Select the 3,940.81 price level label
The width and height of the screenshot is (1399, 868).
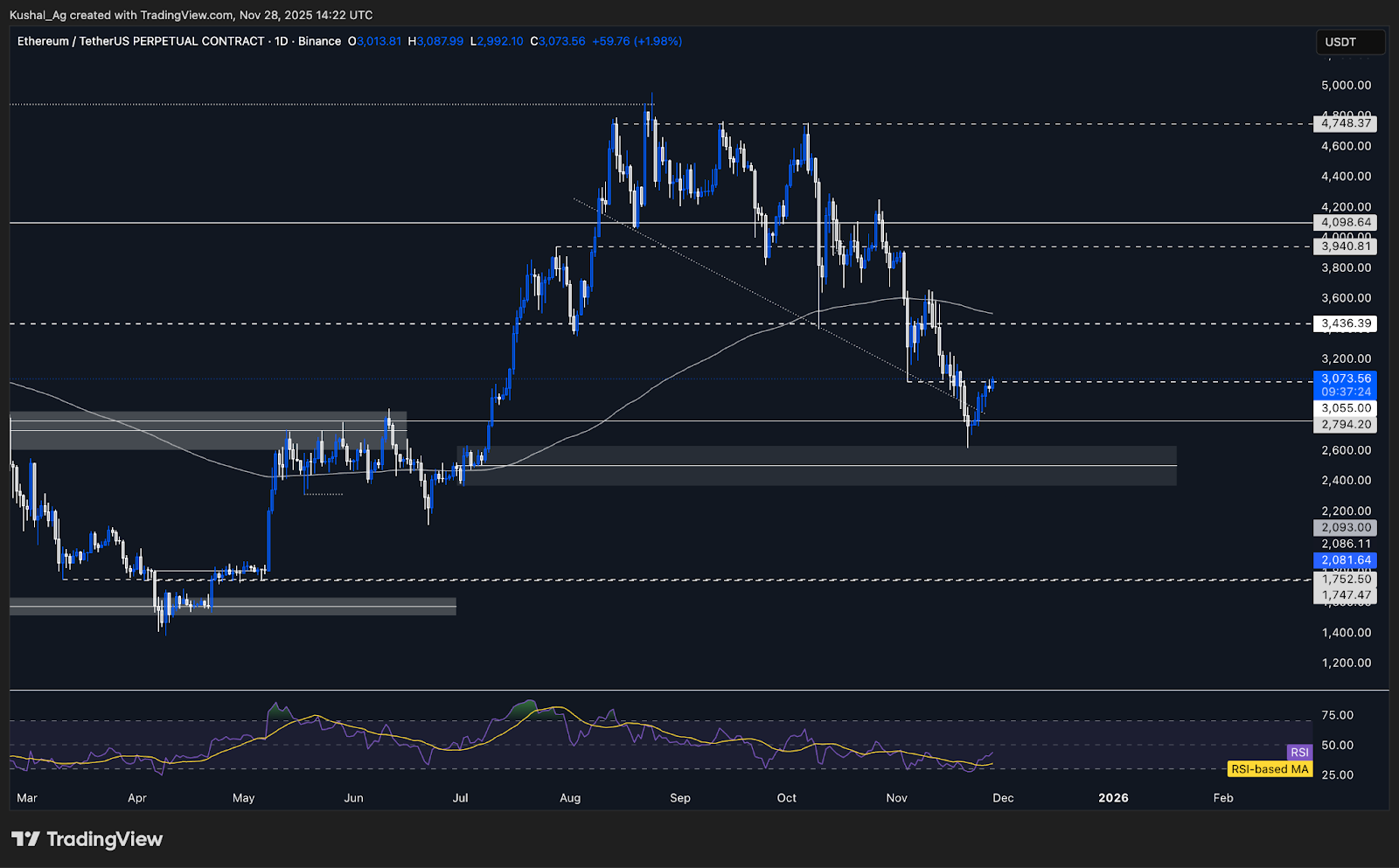(x=1345, y=247)
